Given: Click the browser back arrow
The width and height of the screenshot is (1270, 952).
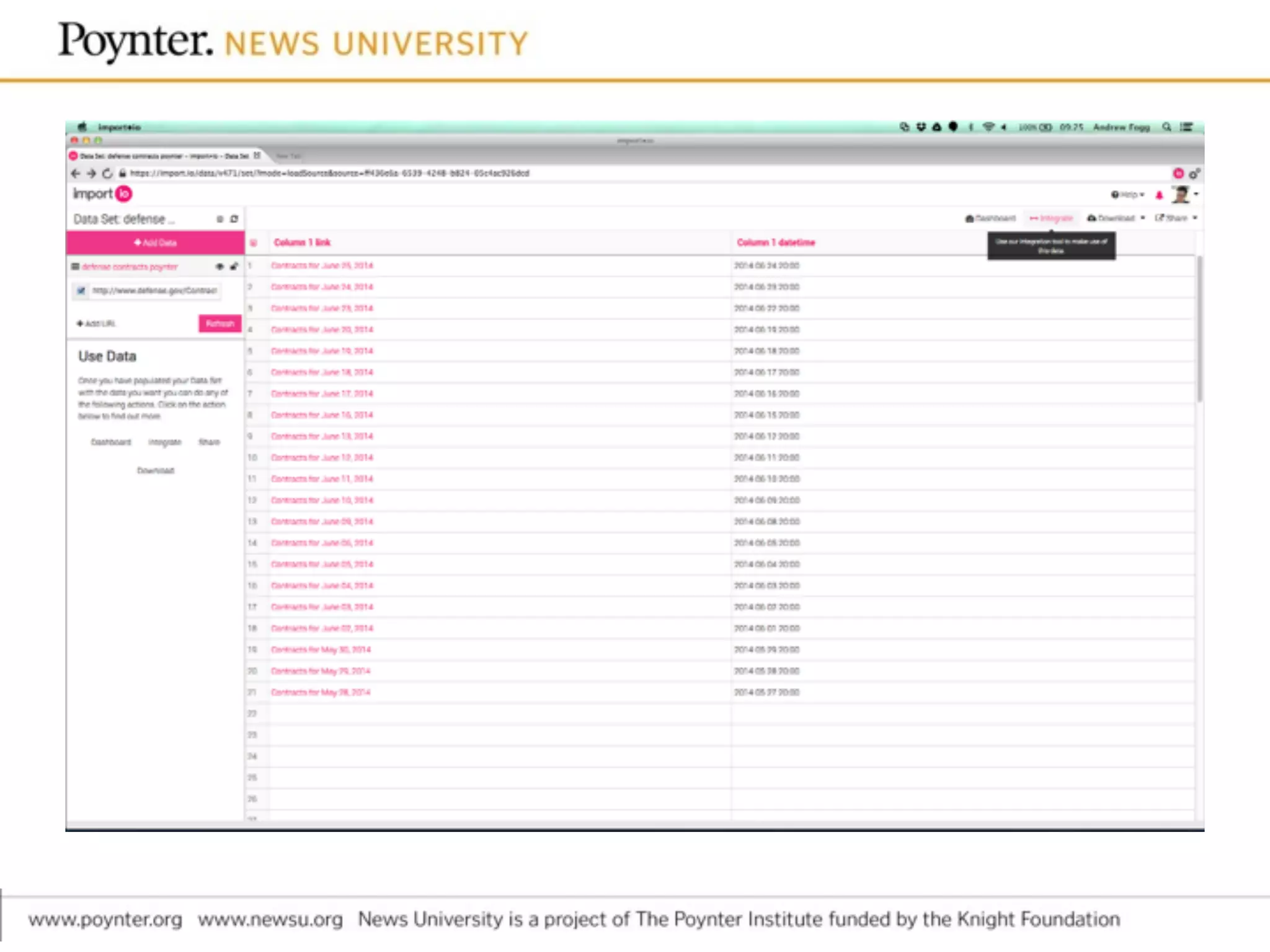Looking at the screenshot, I should tap(76, 174).
